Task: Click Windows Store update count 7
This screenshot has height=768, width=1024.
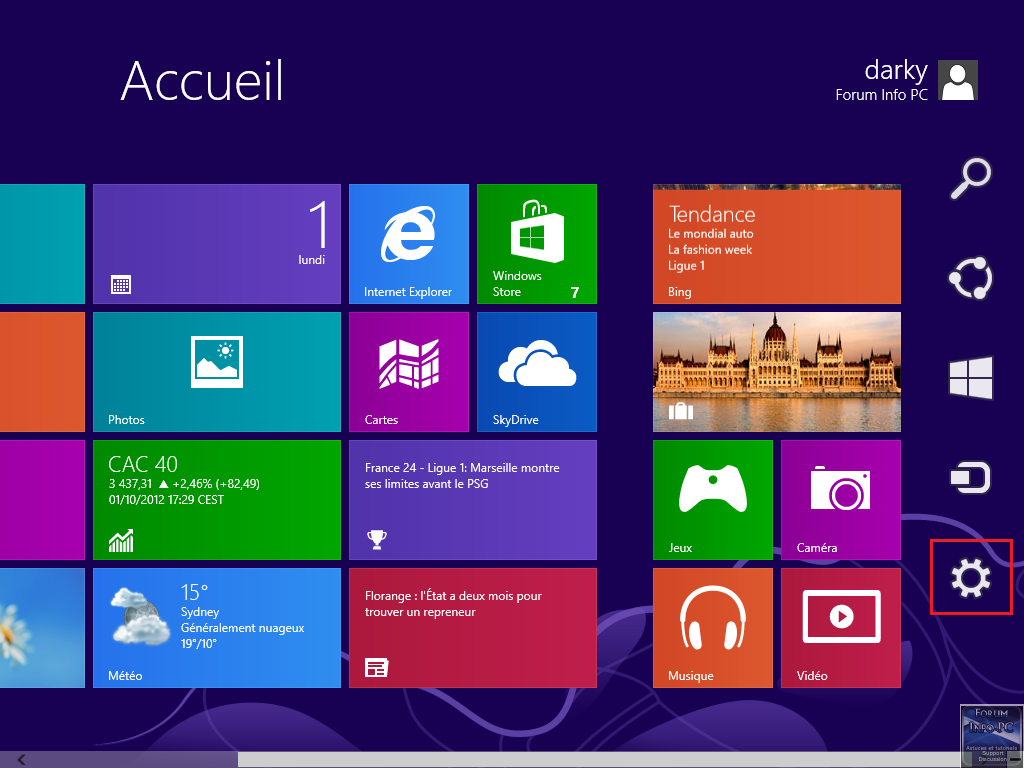Action: 575,292
